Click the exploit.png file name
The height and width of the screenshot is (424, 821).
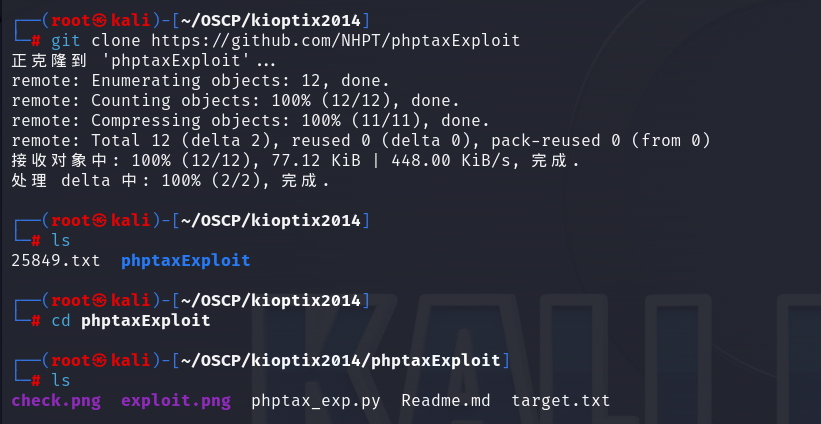tap(175, 401)
